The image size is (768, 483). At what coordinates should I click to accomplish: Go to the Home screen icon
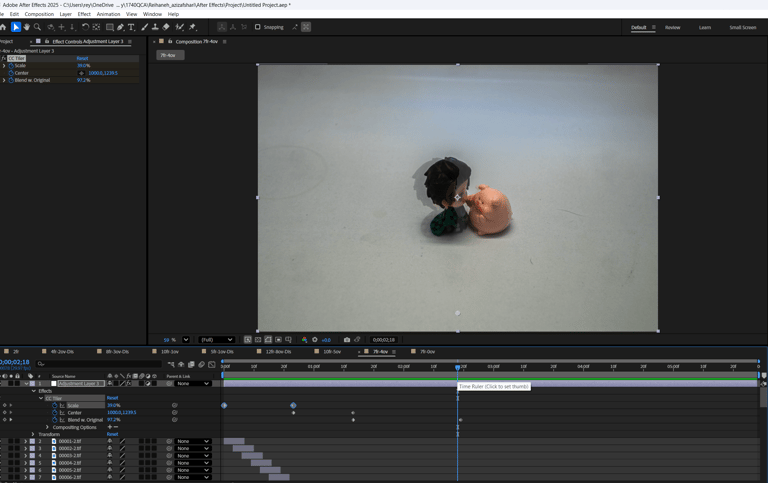(3, 27)
